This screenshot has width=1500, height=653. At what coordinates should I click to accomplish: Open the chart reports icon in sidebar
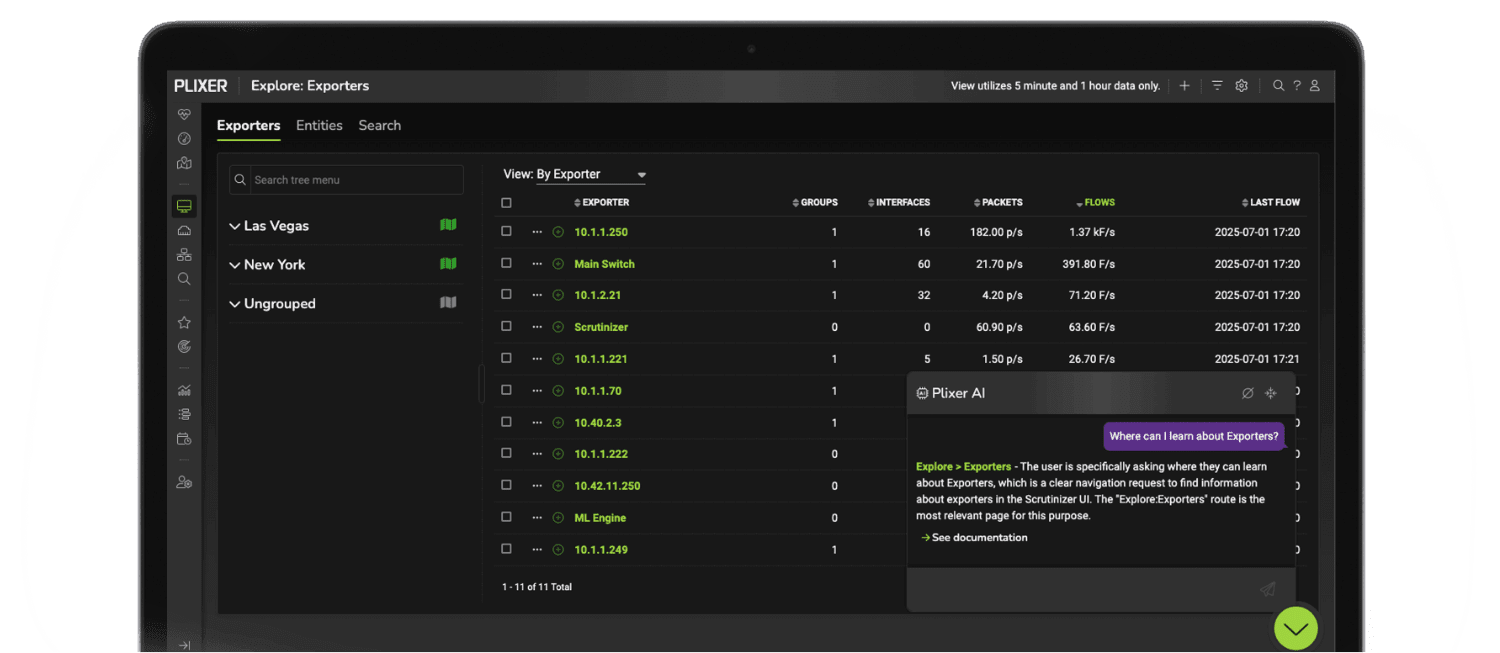point(184,390)
